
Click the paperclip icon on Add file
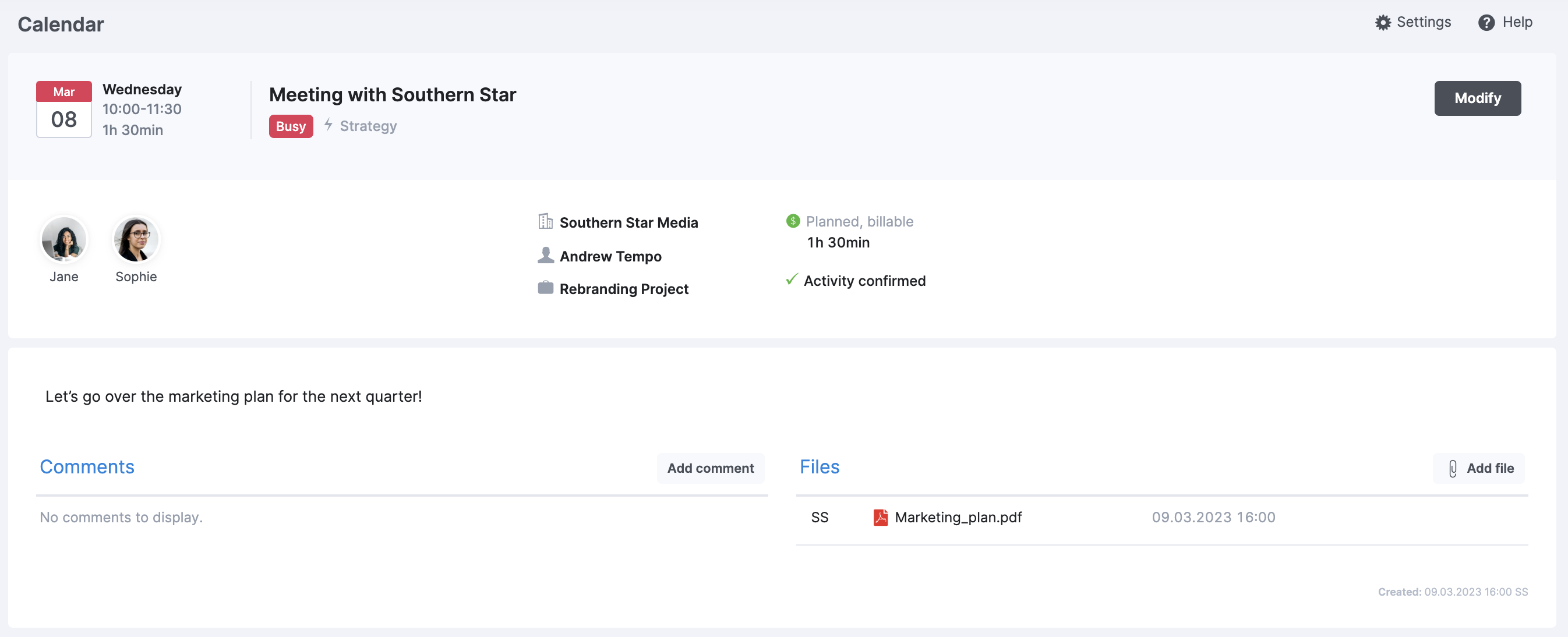pyautogui.click(x=1453, y=469)
